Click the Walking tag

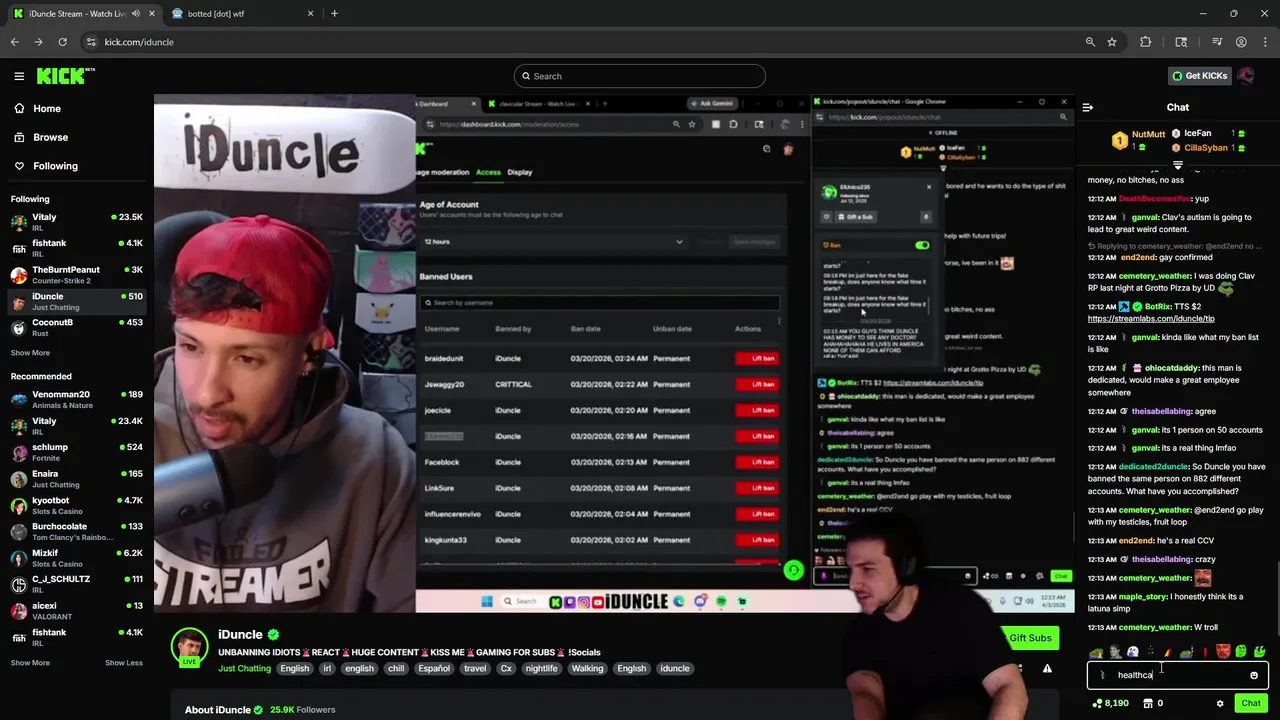tap(587, 669)
